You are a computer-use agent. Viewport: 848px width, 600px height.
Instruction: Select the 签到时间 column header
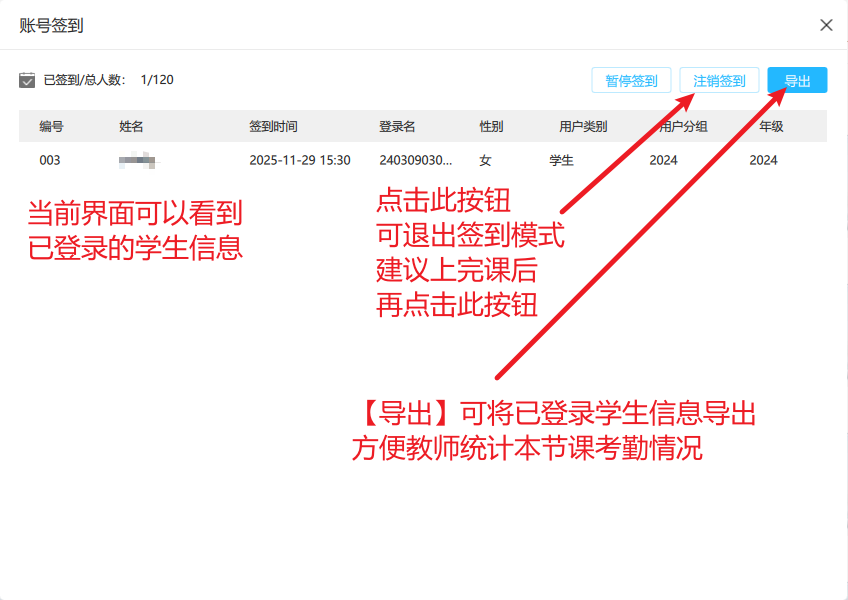point(273,127)
